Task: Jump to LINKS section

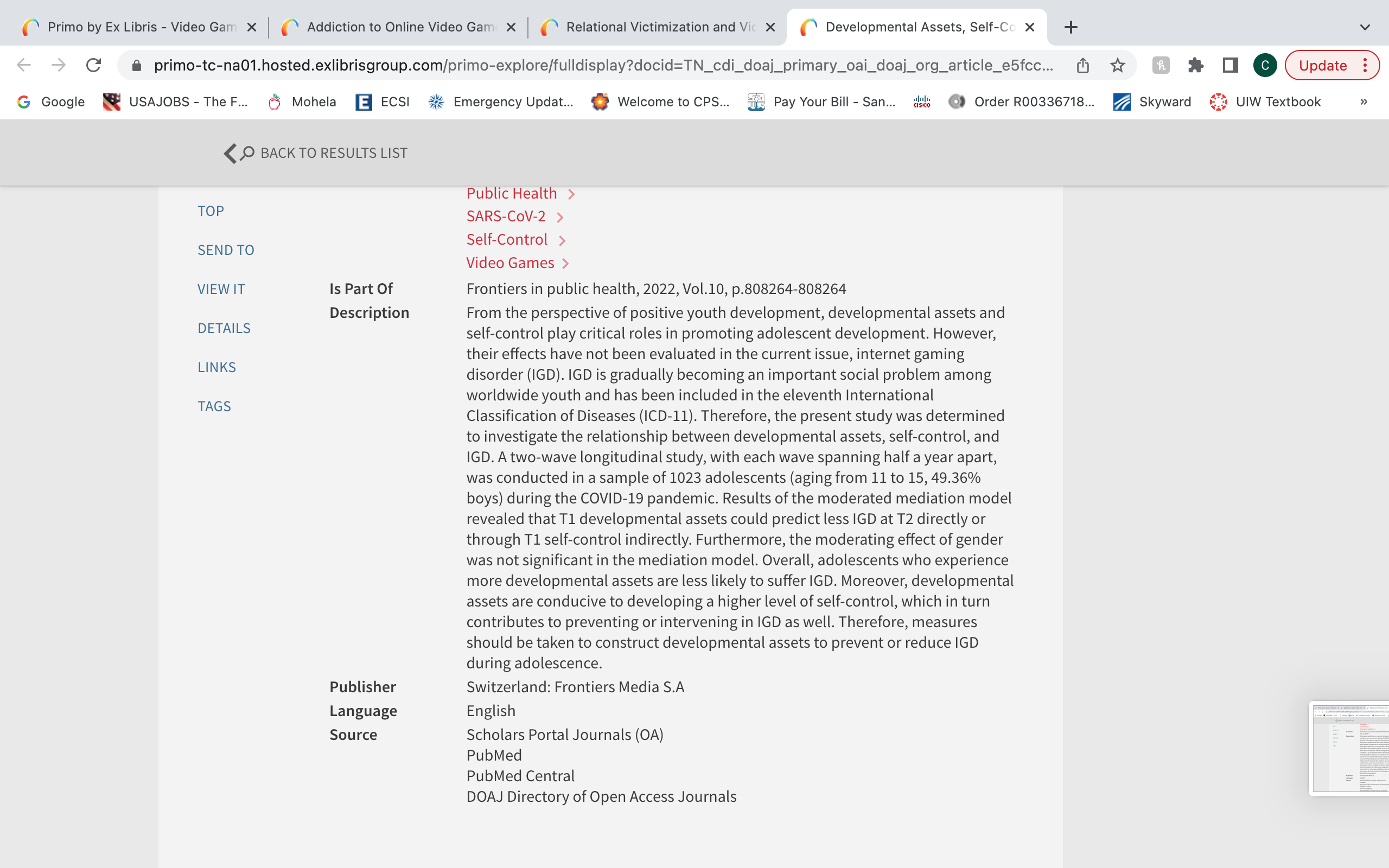Action: [216, 367]
